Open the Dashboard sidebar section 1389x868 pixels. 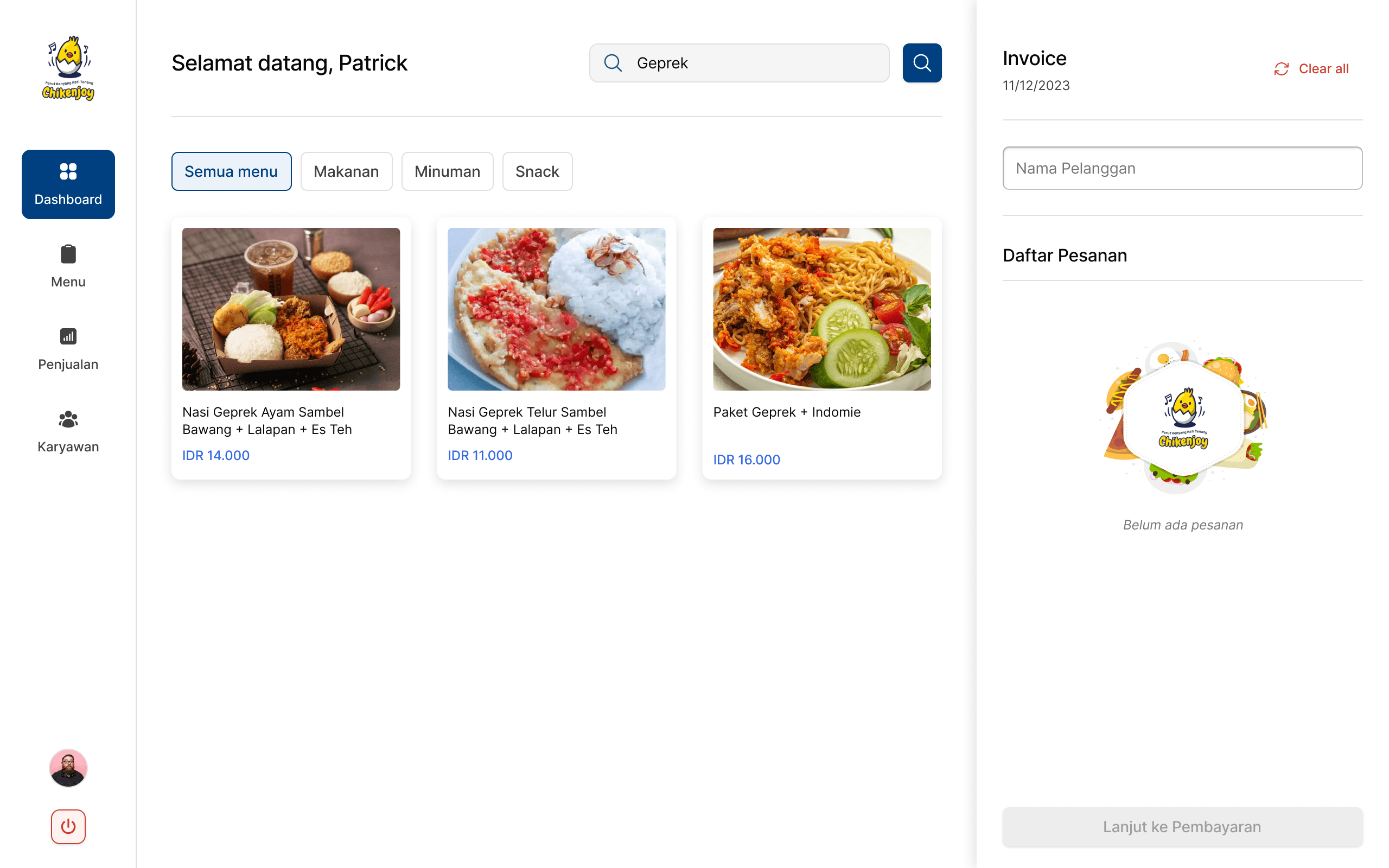[68, 184]
